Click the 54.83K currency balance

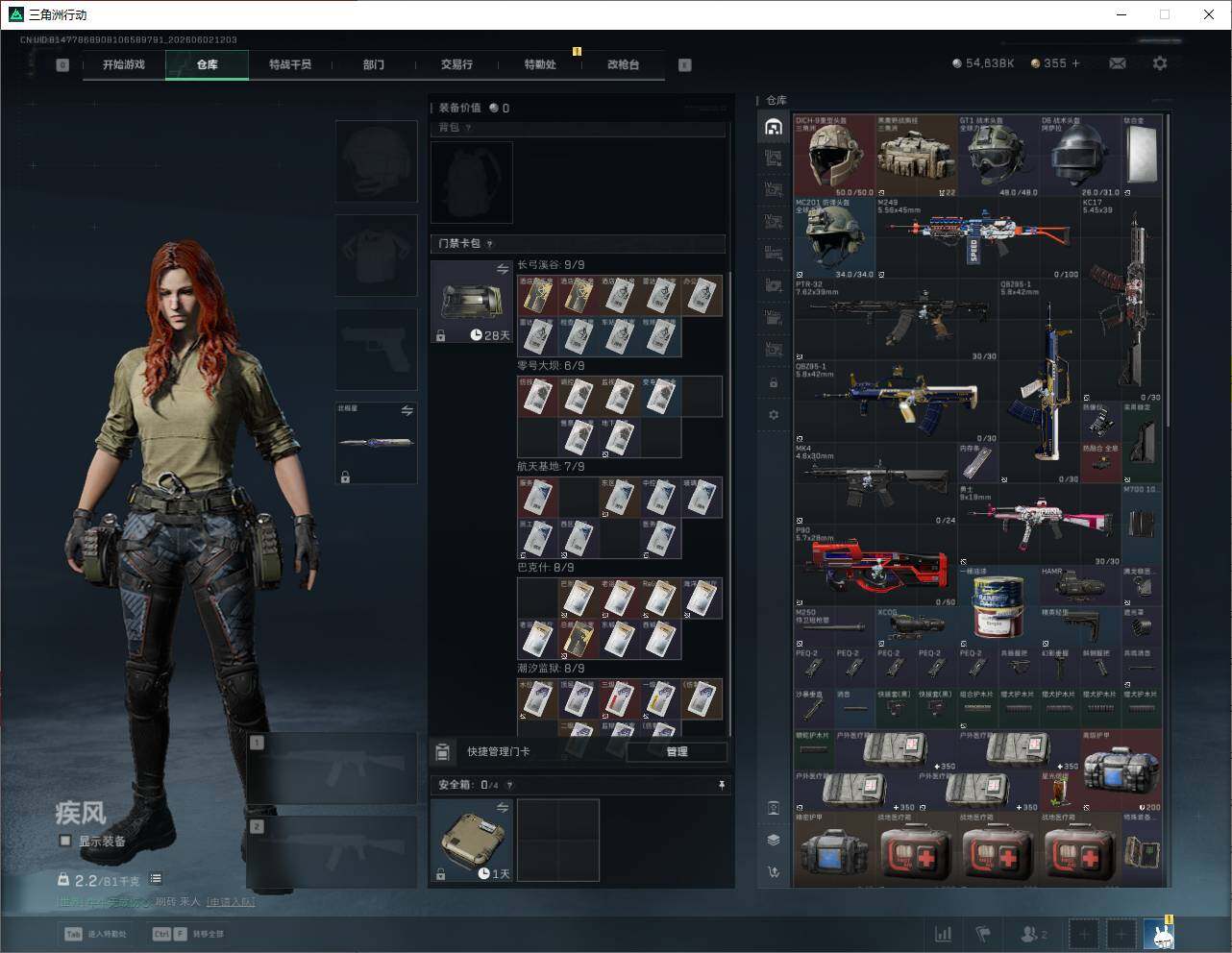983,63
